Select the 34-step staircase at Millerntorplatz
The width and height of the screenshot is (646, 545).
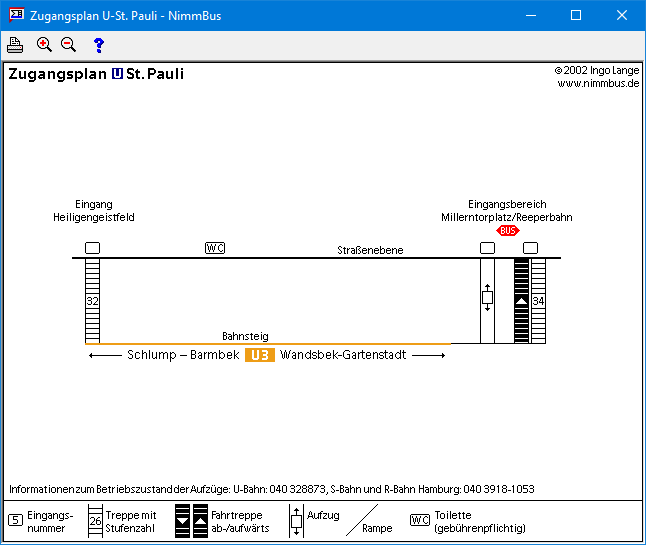coord(538,300)
